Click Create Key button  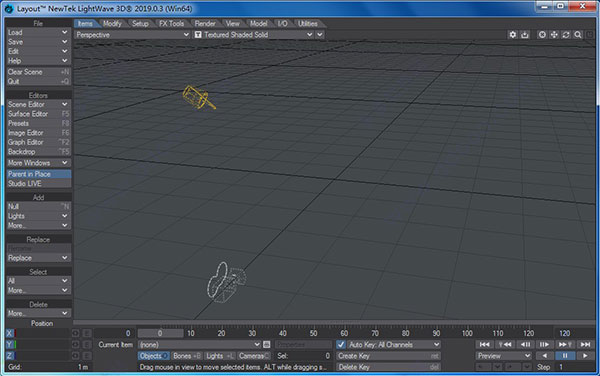[x=388, y=356]
